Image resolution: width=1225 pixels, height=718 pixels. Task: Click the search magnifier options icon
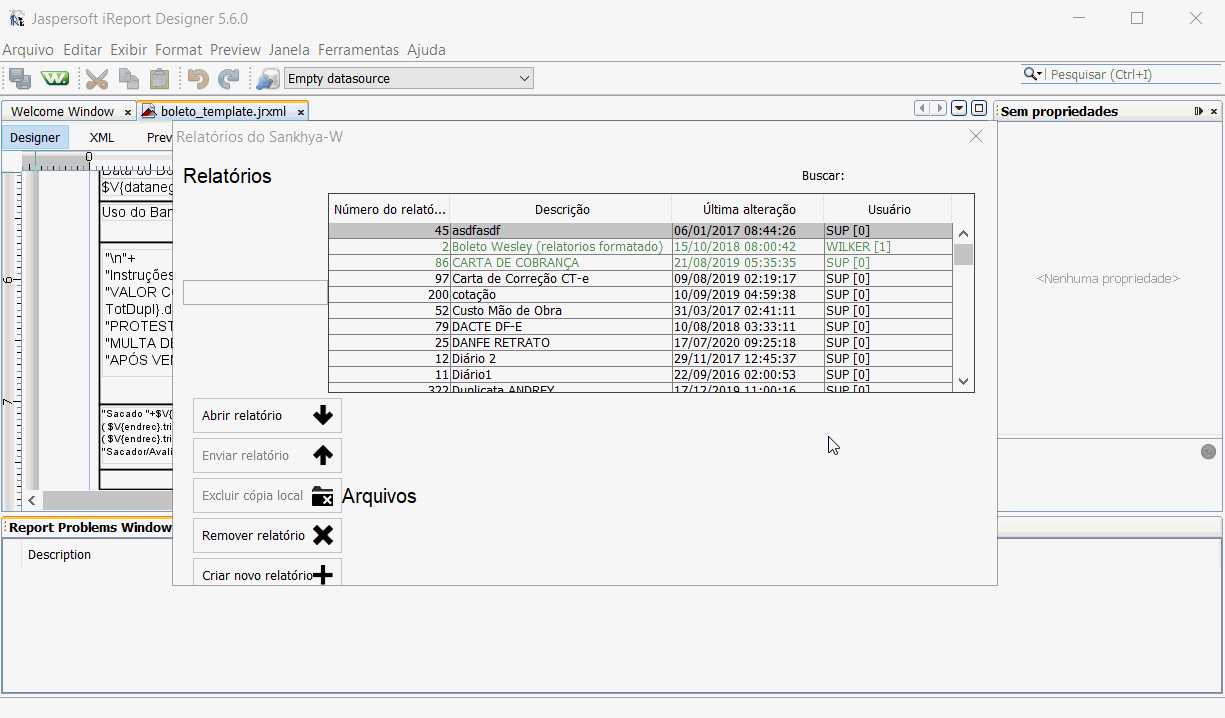(1033, 74)
